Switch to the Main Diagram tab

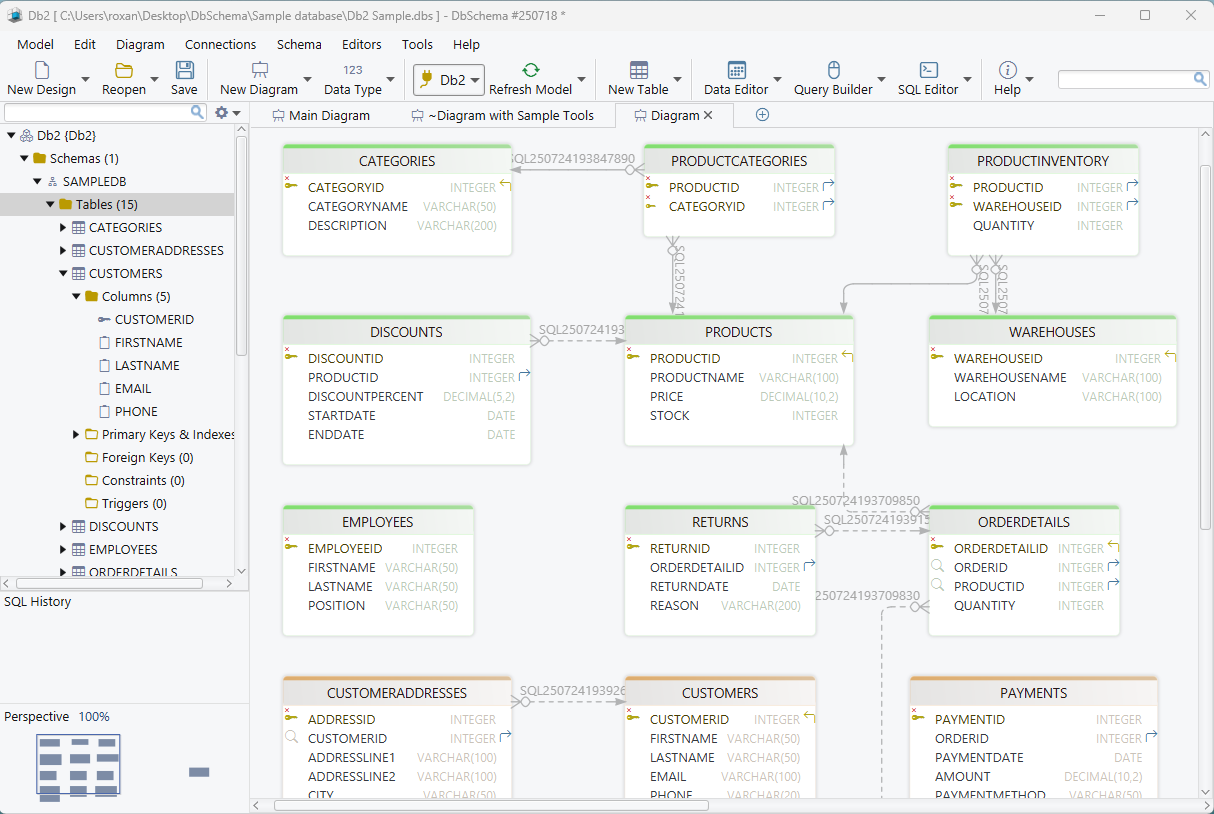pos(320,115)
